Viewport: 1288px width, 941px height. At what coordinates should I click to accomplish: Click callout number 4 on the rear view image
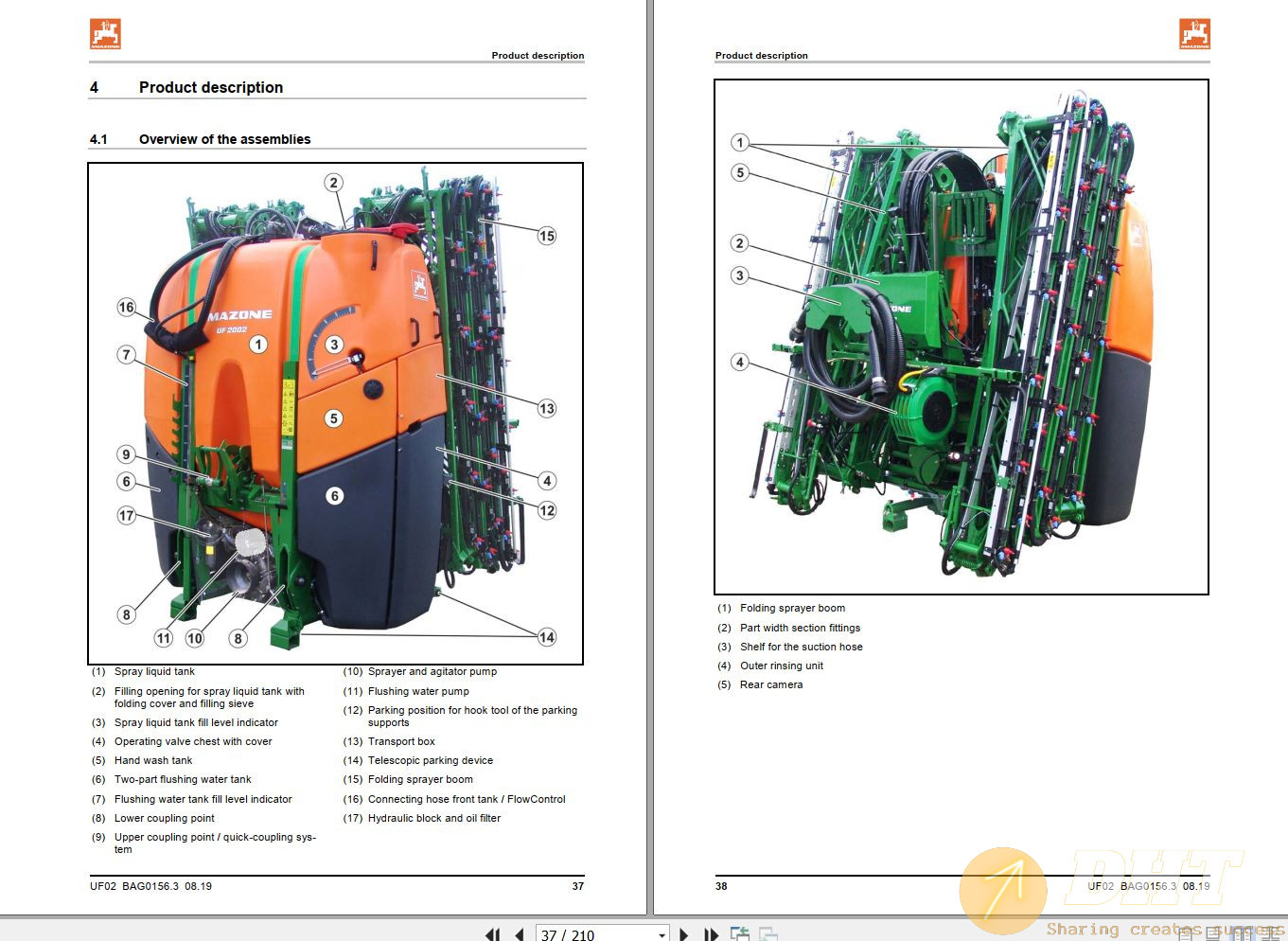pyautogui.click(x=741, y=362)
